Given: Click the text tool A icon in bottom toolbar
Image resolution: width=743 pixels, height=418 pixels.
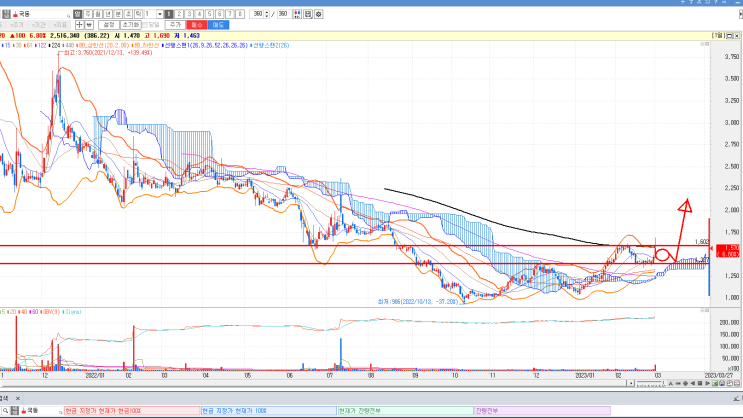Looking at the screenshot, I should 671,383.
